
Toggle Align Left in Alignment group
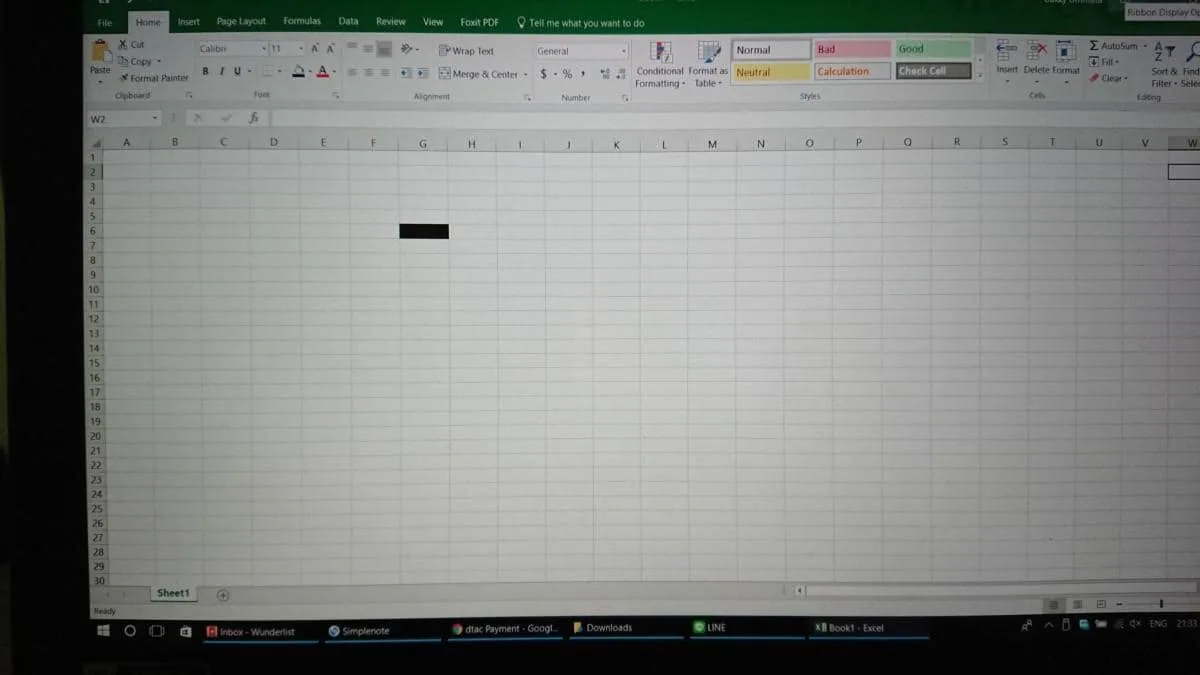click(352, 73)
